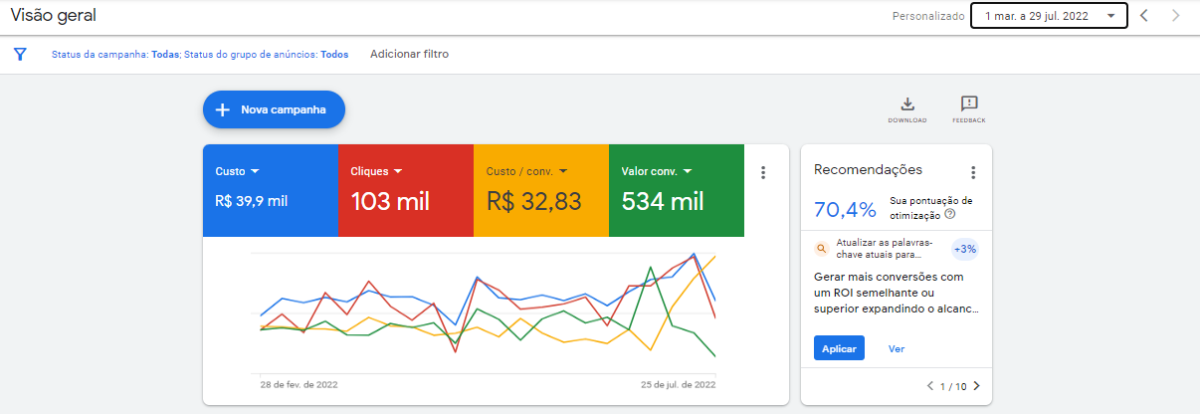The height and width of the screenshot is (414, 1200).
Task: Click the optimization score help icon
Action: 949,213
